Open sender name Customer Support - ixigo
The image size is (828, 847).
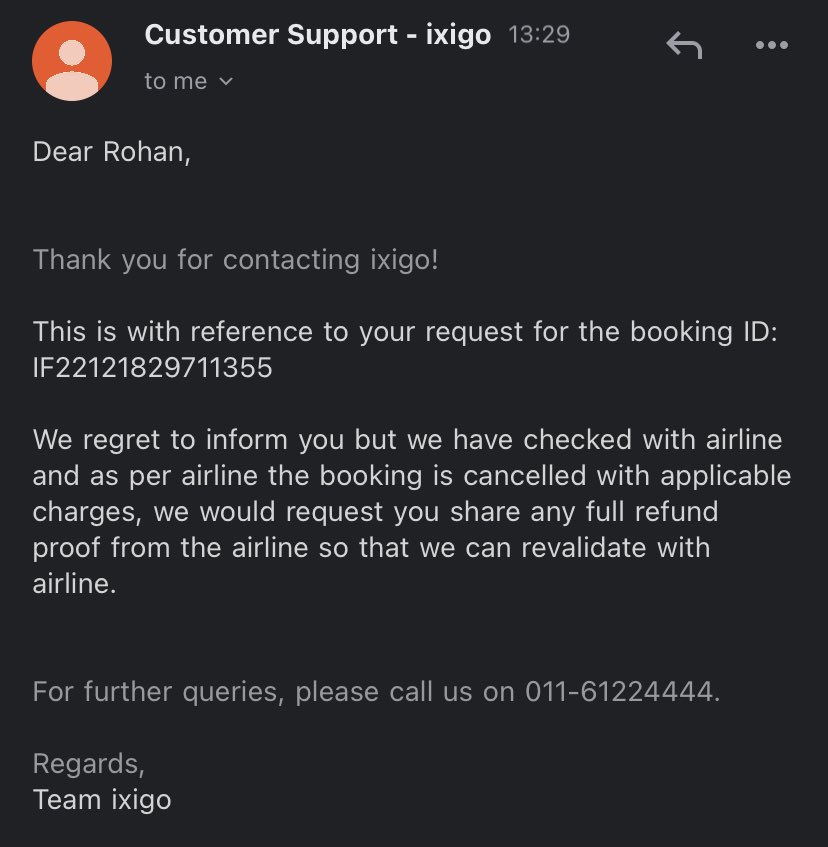(x=318, y=35)
